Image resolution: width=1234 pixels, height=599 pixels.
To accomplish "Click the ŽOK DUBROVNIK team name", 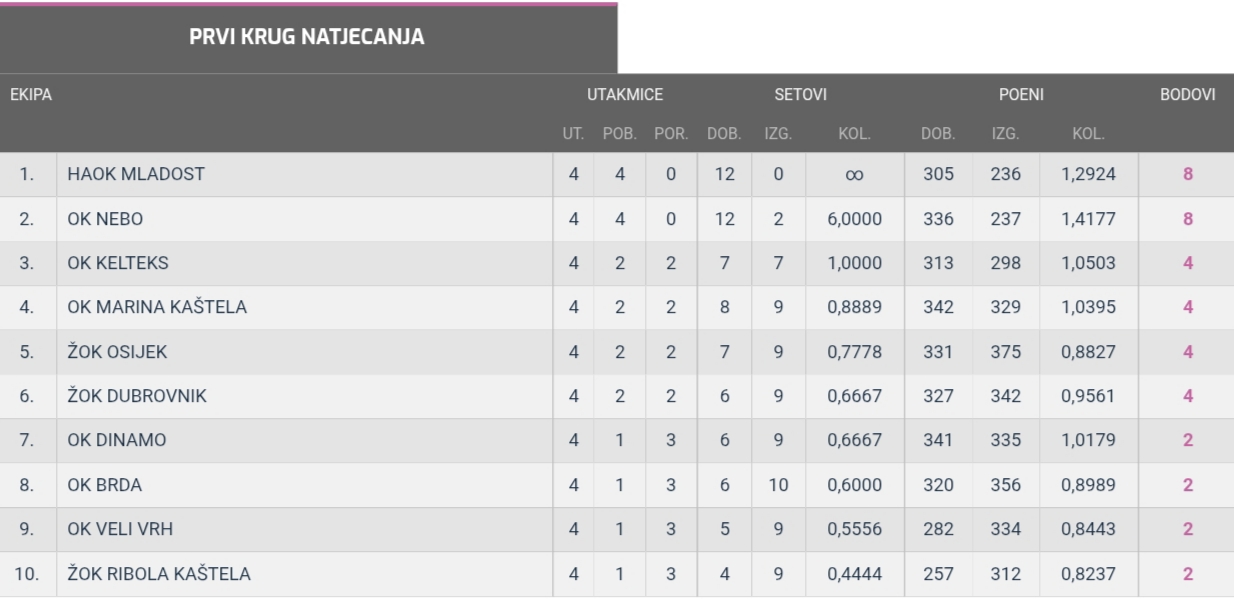I will click(x=137, y=396).
